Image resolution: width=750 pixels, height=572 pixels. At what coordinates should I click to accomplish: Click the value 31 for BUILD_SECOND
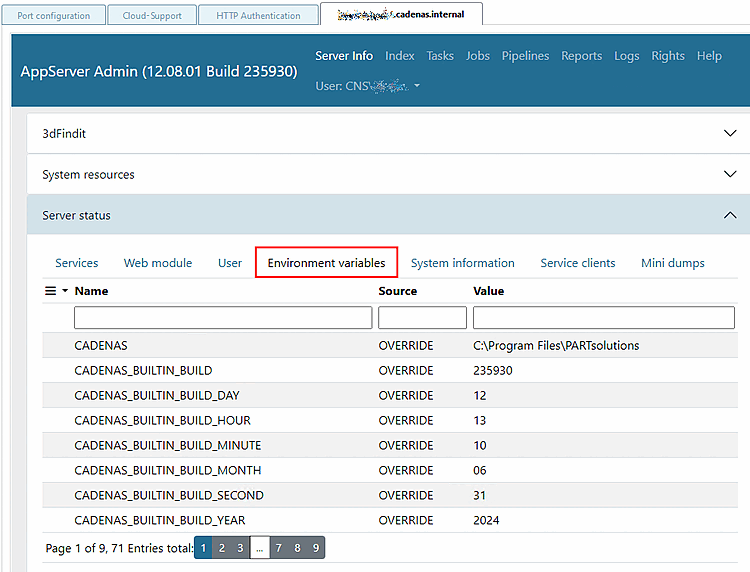479,495
